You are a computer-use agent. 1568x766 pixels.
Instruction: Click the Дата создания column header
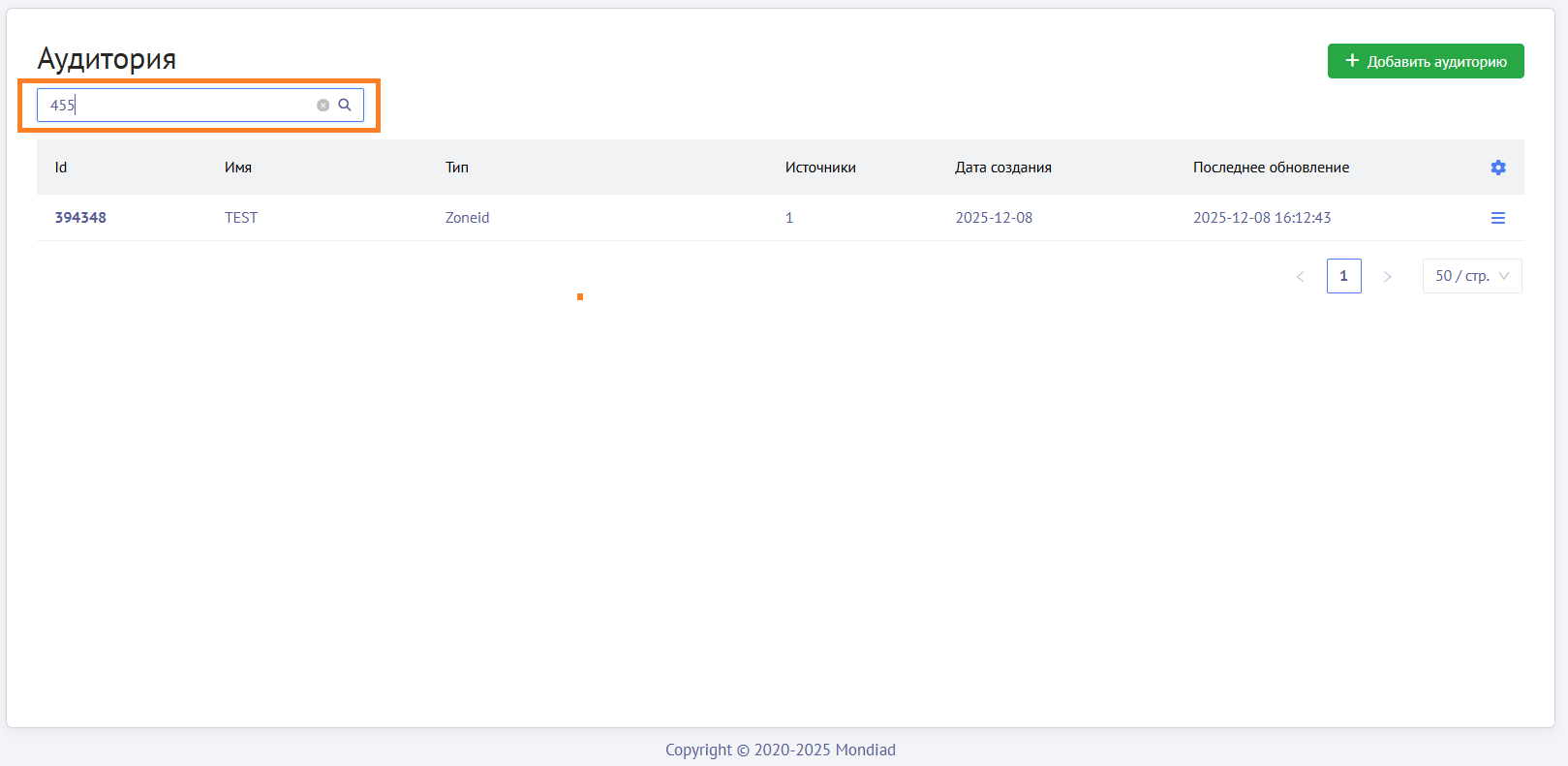[1002, 168]
